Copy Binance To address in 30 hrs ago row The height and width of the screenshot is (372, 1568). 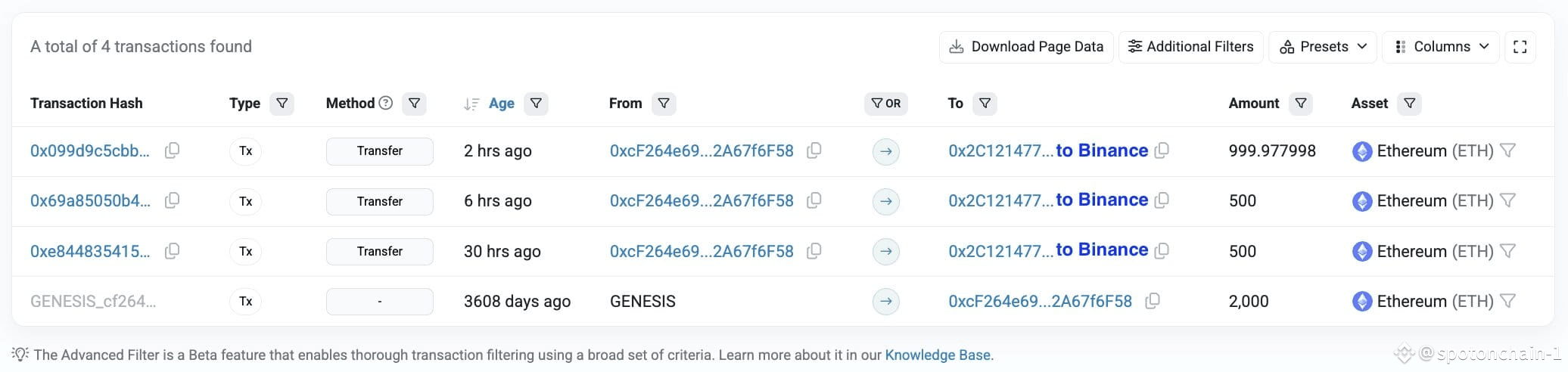click(x=1162, y=250)
